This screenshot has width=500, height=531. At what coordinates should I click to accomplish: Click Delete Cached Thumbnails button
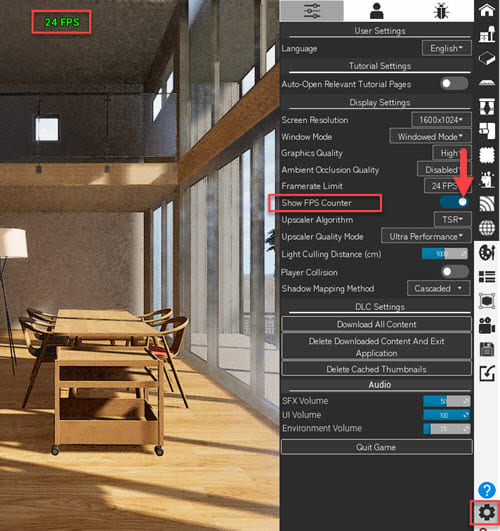[x=376, y=369]
